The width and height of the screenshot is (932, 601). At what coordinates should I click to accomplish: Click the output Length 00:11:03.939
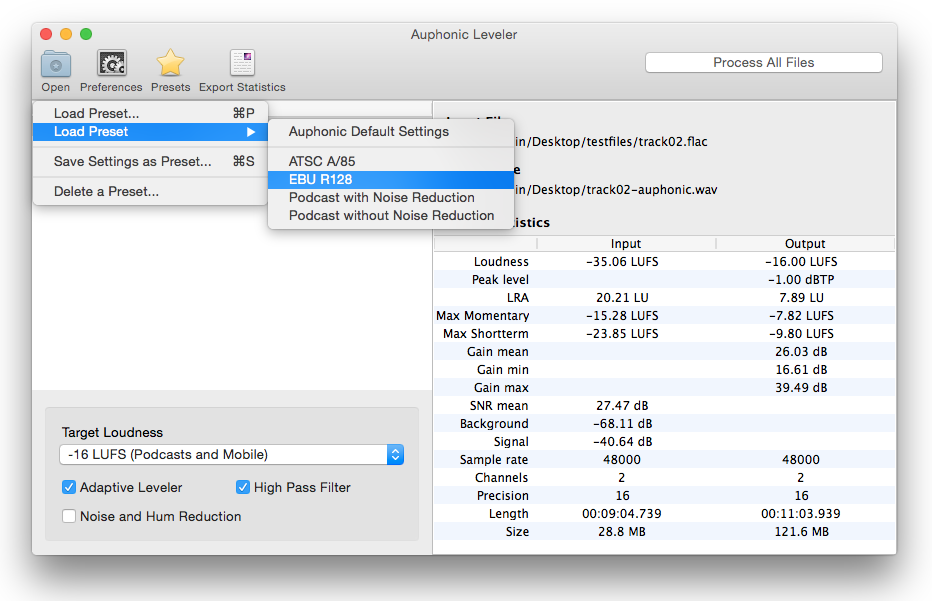[801, 514]
